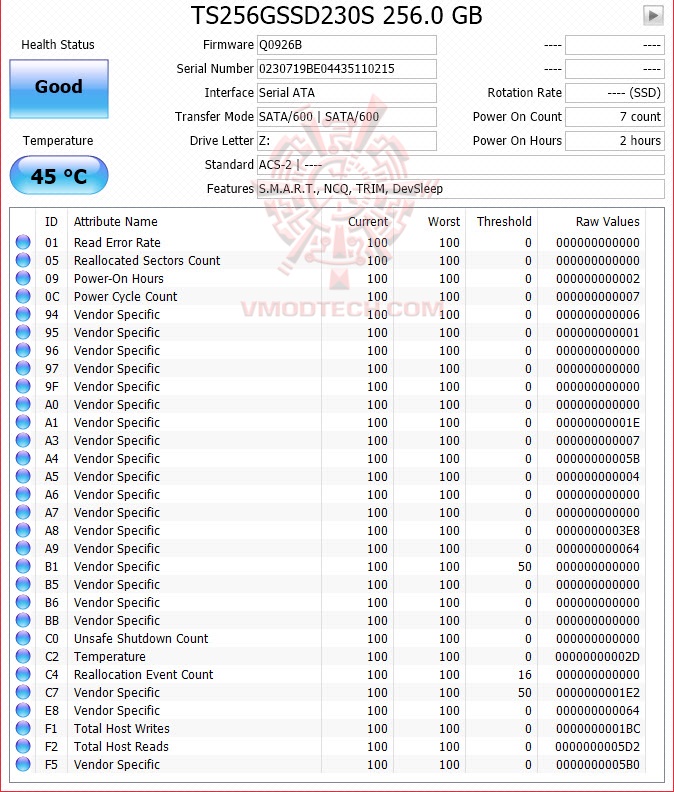Click status icon for Total Host Reads

coord(23,747)
